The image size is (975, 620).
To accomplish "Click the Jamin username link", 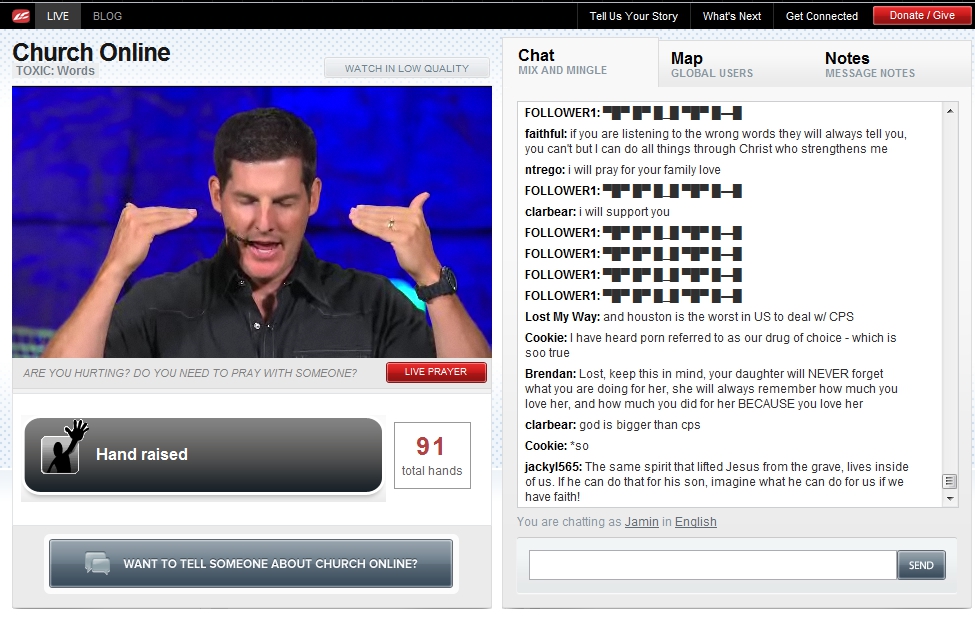I will (640, 522).
